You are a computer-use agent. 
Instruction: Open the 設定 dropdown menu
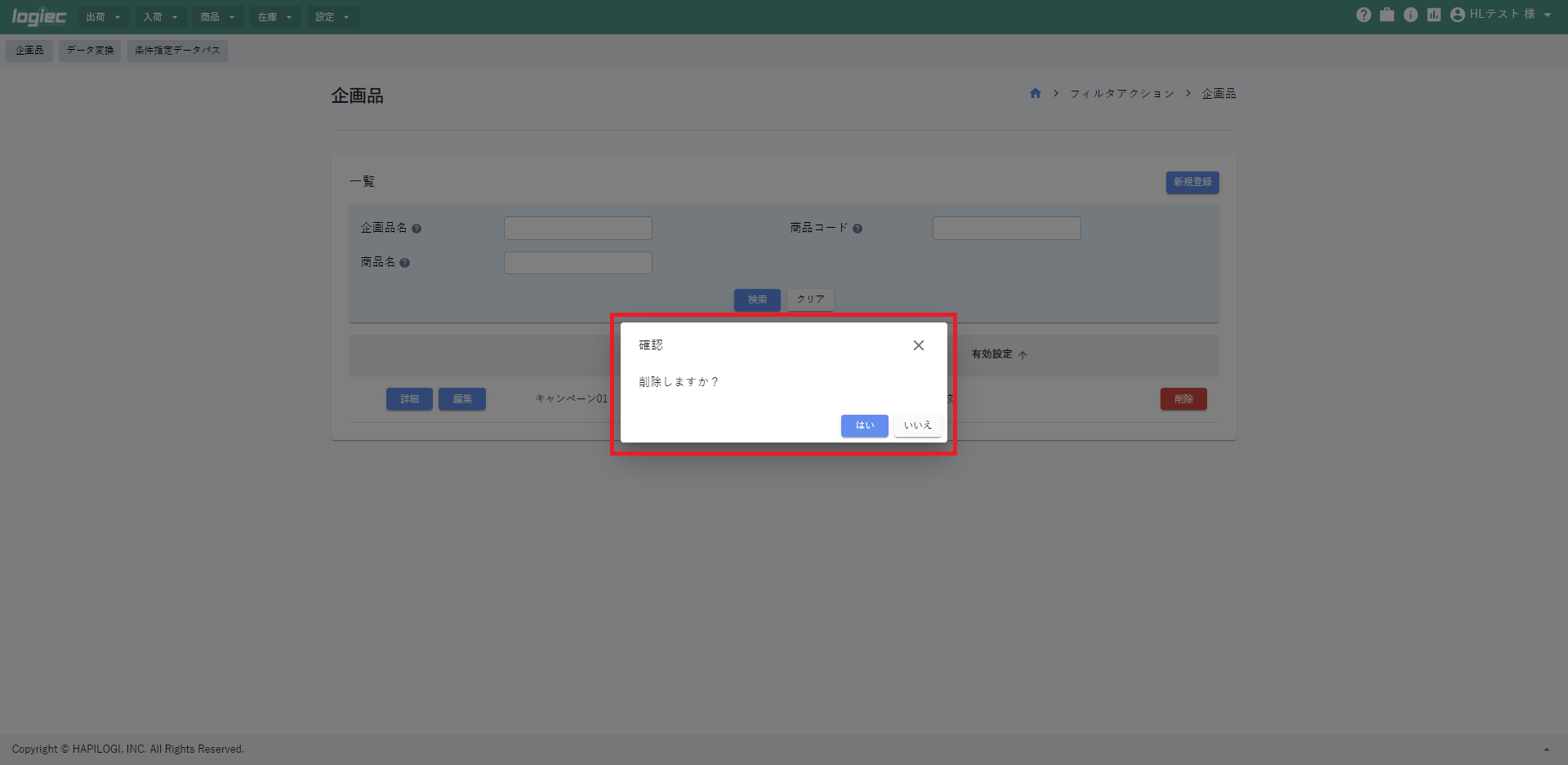(x=332, y=17)
